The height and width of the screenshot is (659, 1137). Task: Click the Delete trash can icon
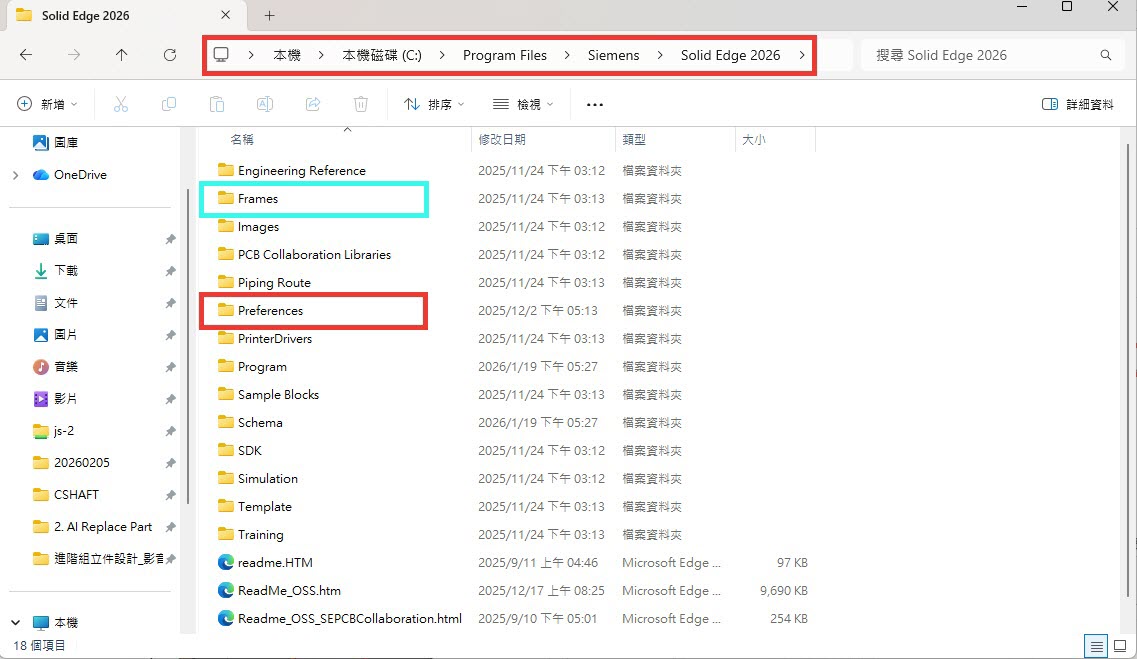coord(361,104)
